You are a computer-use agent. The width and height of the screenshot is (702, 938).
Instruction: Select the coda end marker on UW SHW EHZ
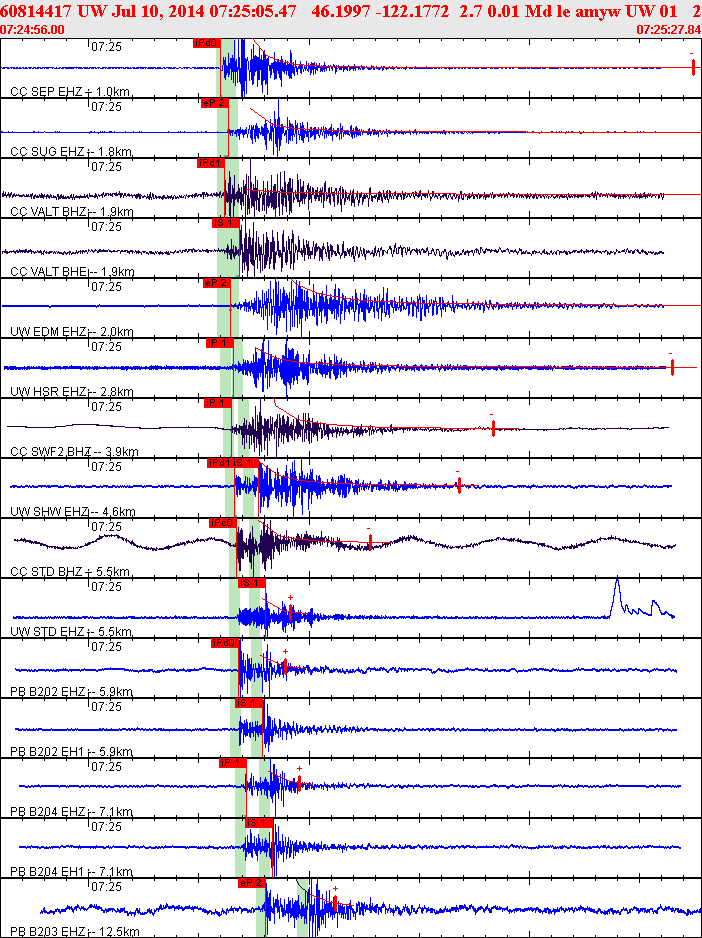(x=459, y=485)
